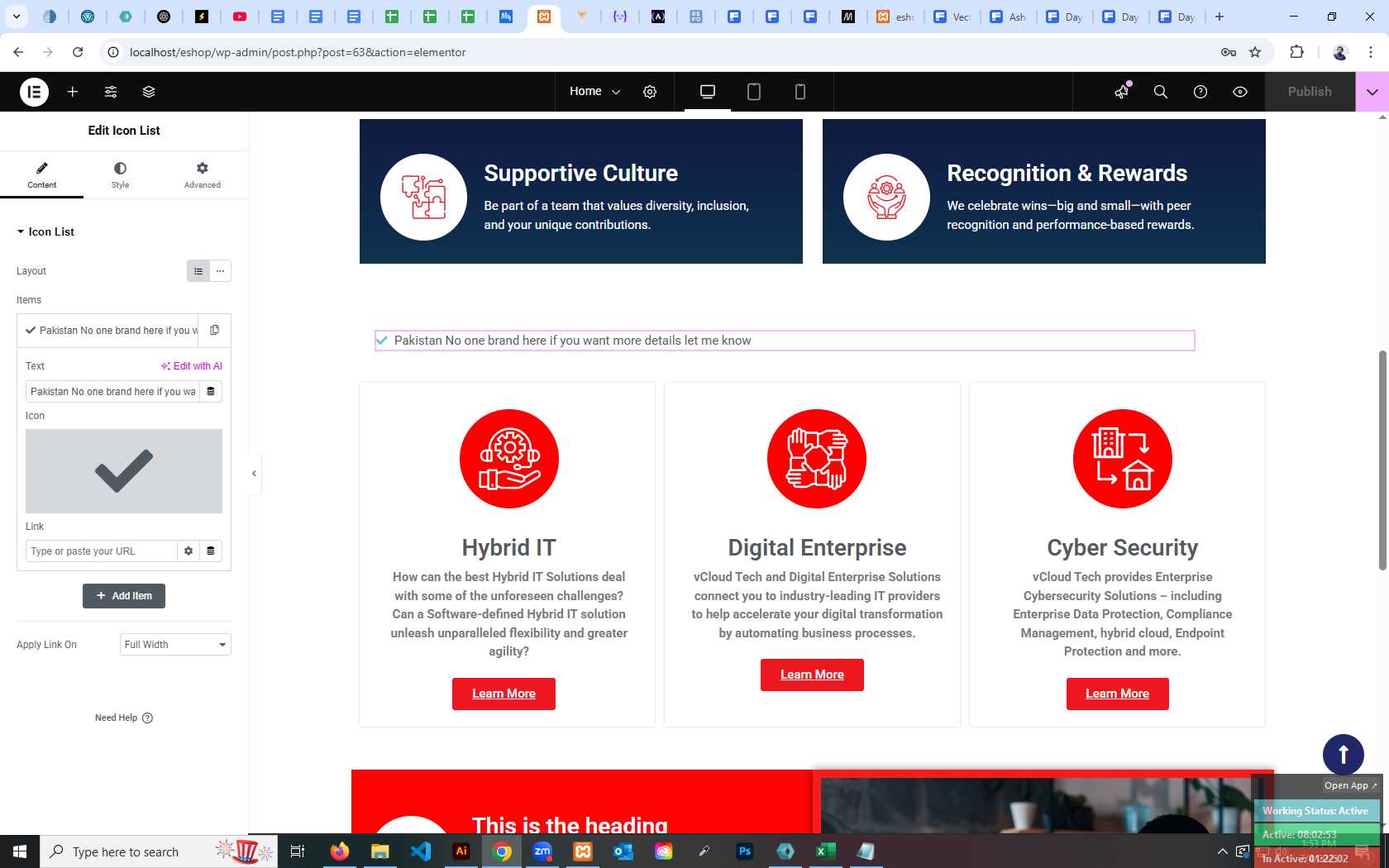Reload the browser page
The height and width of the screenshot is (868, 1389).
[x=78, y=52]
